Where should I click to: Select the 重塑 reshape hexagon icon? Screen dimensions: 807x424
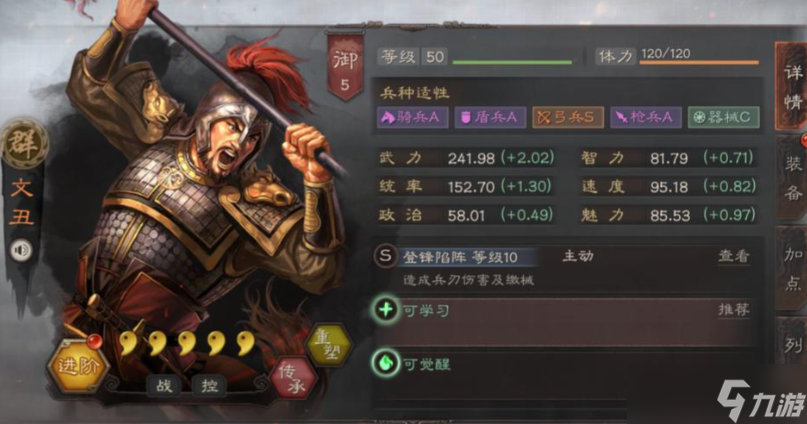tap(329, 344)
